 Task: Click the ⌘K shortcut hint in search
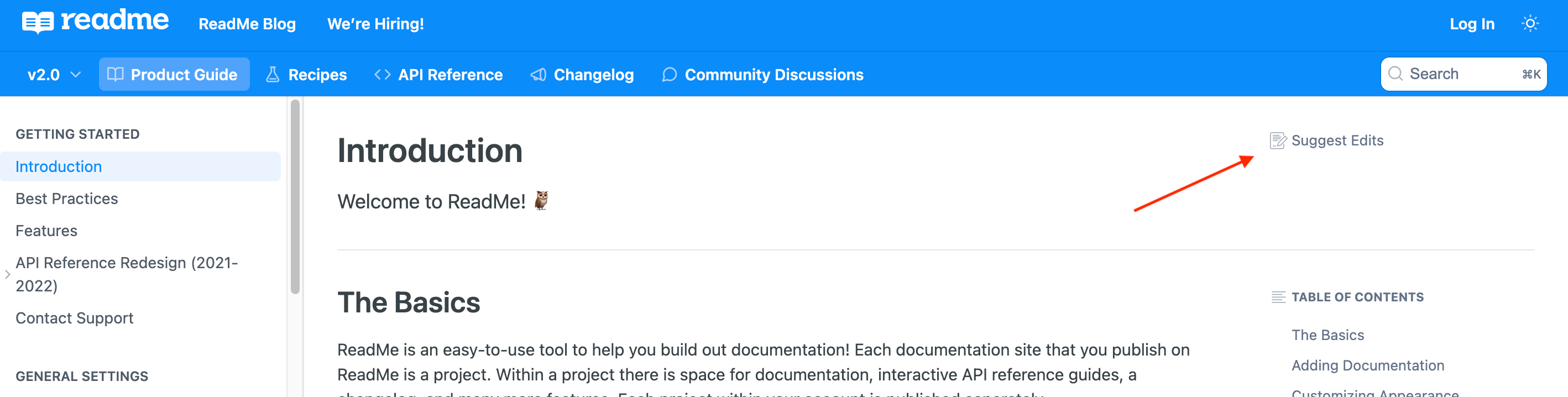click(x=1531, y=74)
